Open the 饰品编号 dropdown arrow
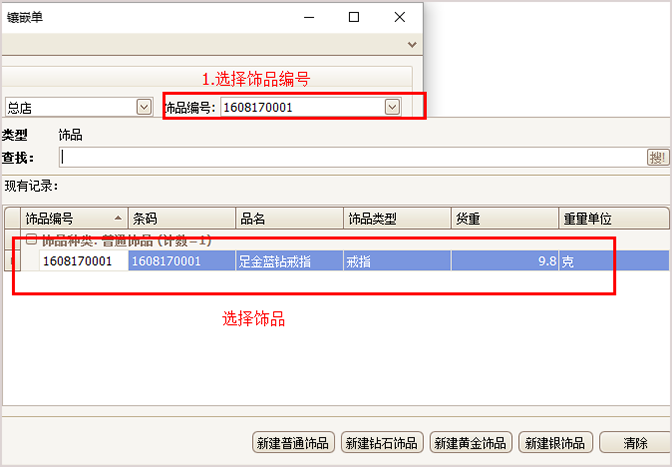Image resolution: width=672 pixels, height=467 pixels. tap(392, 107)
